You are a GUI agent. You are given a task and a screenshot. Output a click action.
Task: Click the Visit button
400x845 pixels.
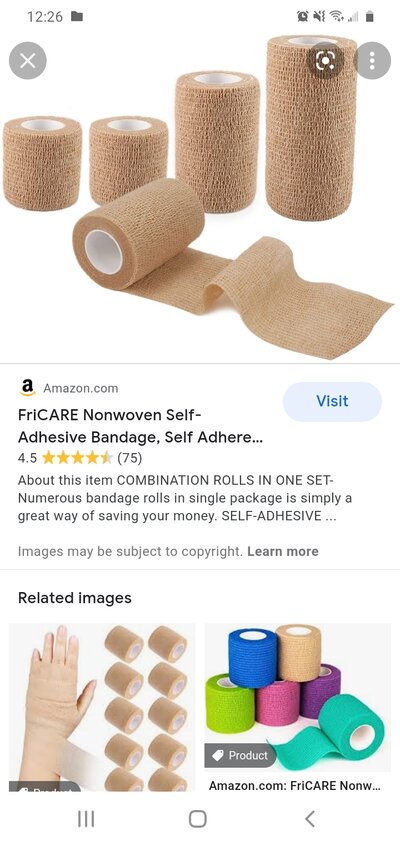pyautogui.click(x=332, y=401)
